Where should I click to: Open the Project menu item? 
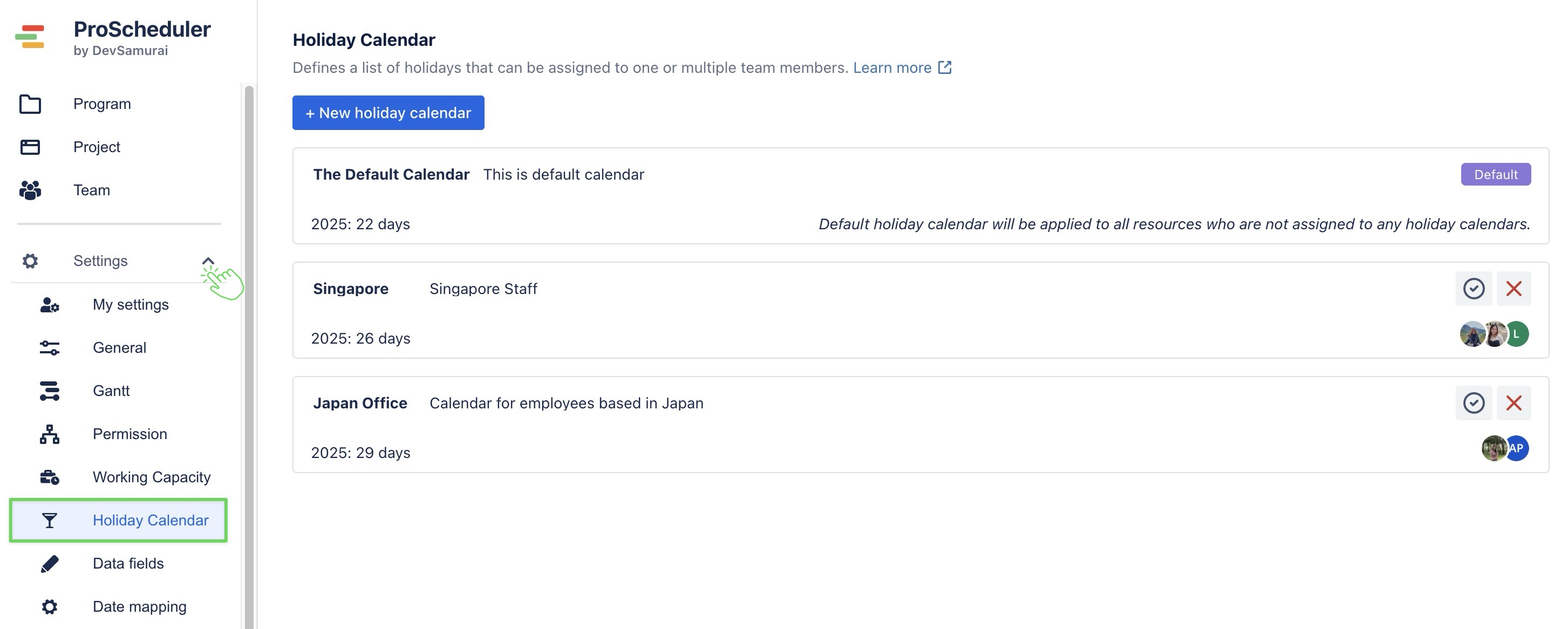coord(97,147)
